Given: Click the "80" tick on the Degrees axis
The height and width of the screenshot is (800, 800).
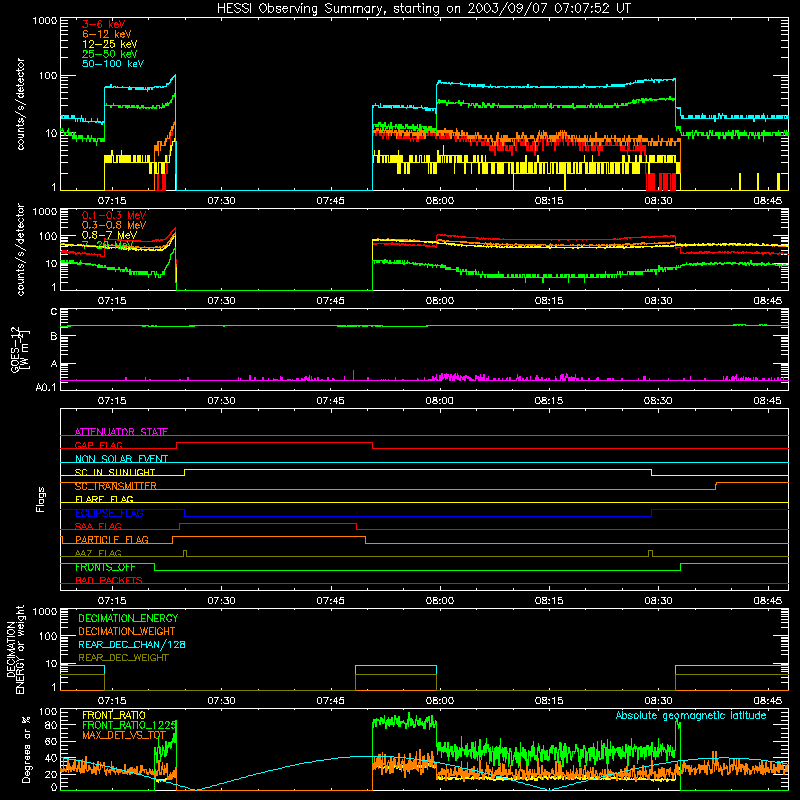Looking at the screenshot, I should coord(51,725).
